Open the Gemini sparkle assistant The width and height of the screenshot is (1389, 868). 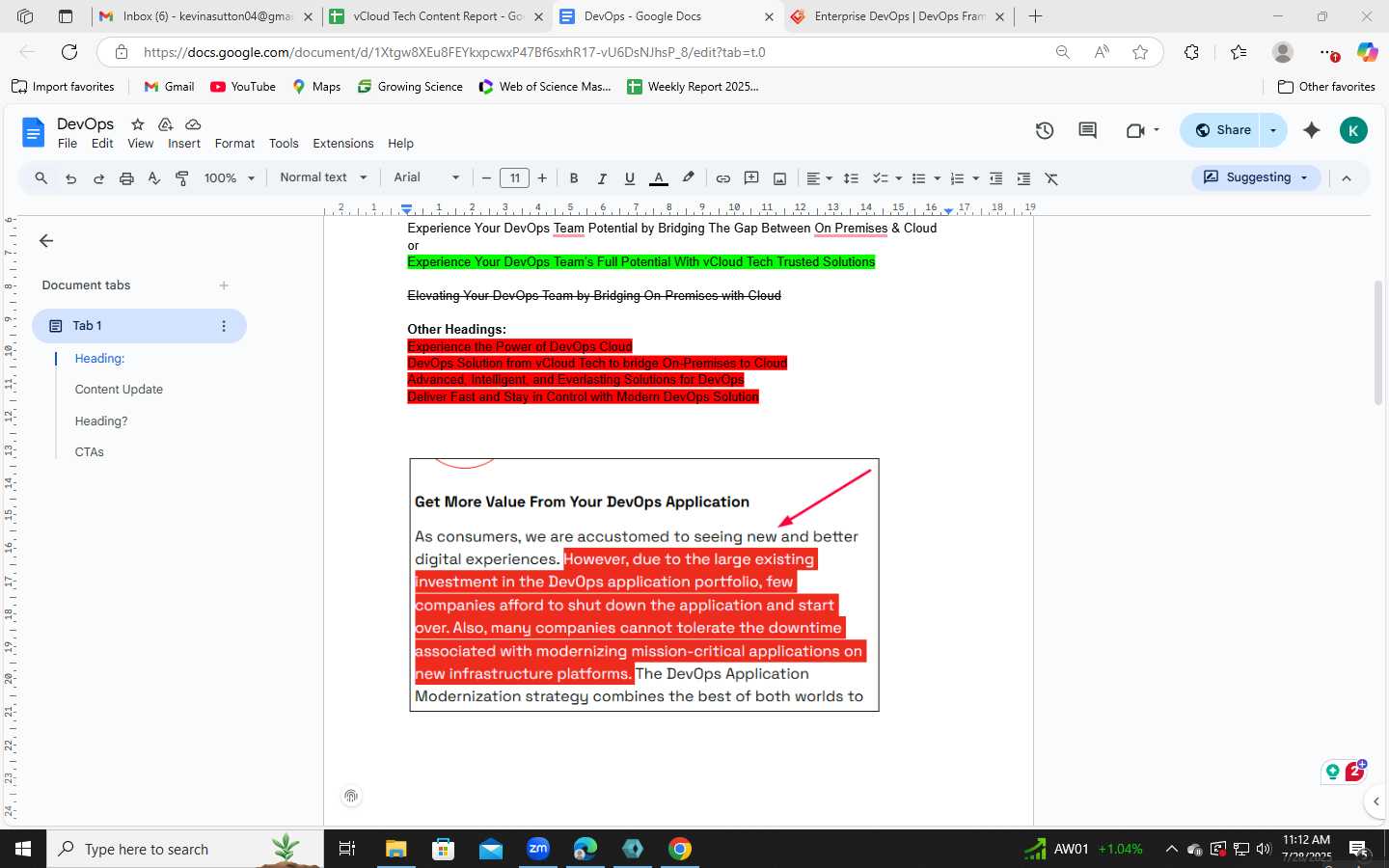point(1311,130)
